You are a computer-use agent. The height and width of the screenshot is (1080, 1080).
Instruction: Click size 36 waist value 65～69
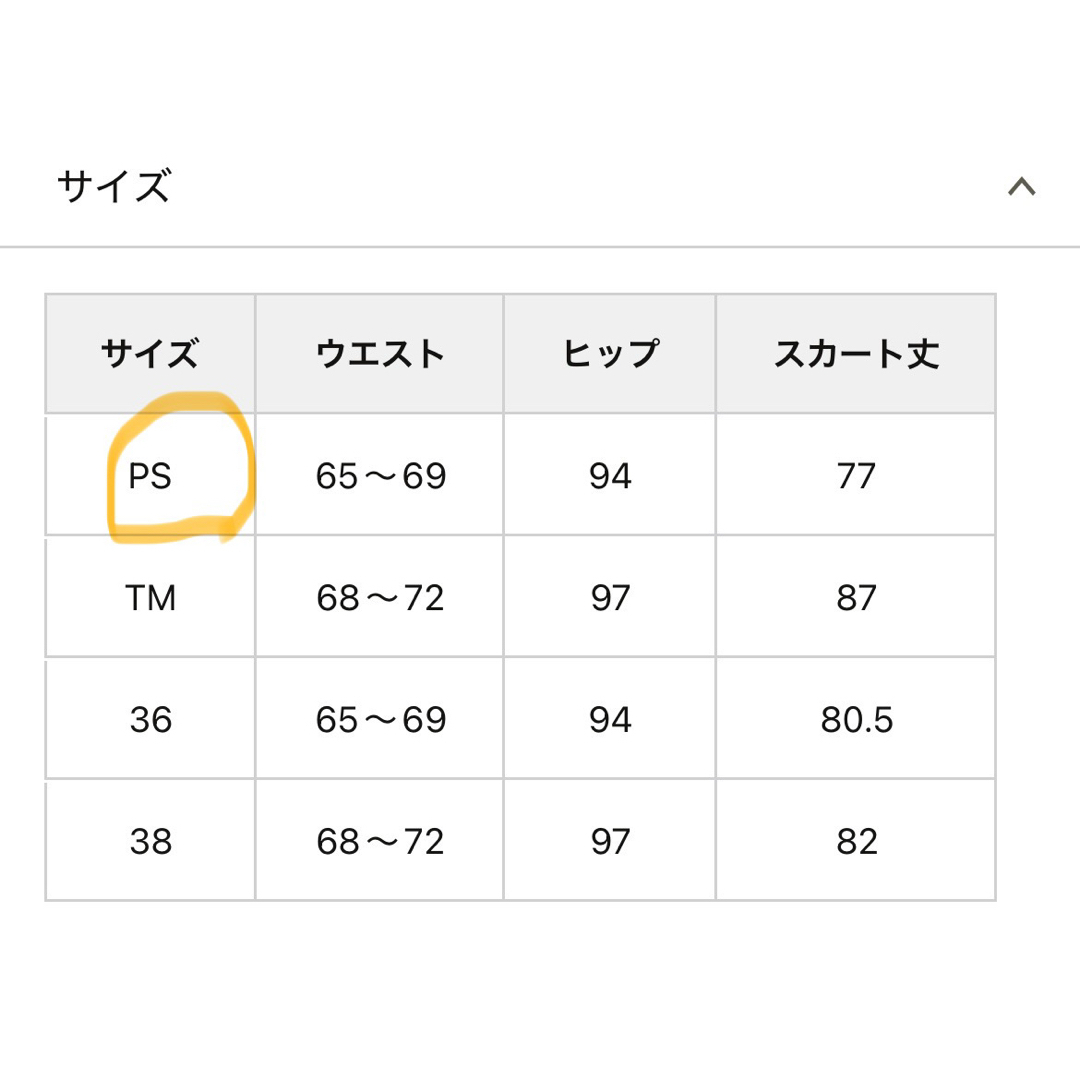point(380,720)
